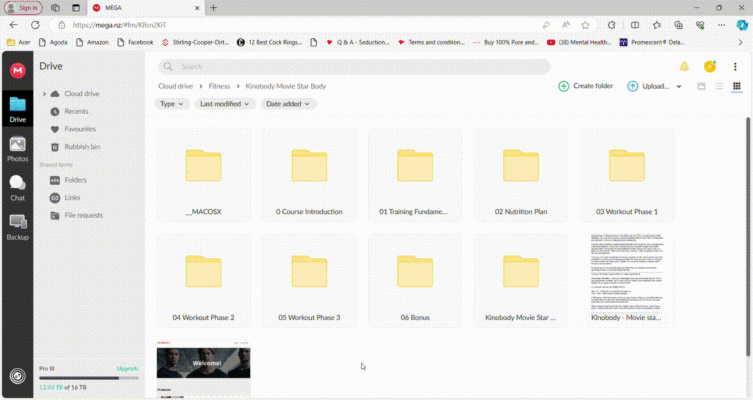Switch to list view layout
The image size is (753, 400).
[719, 87]
